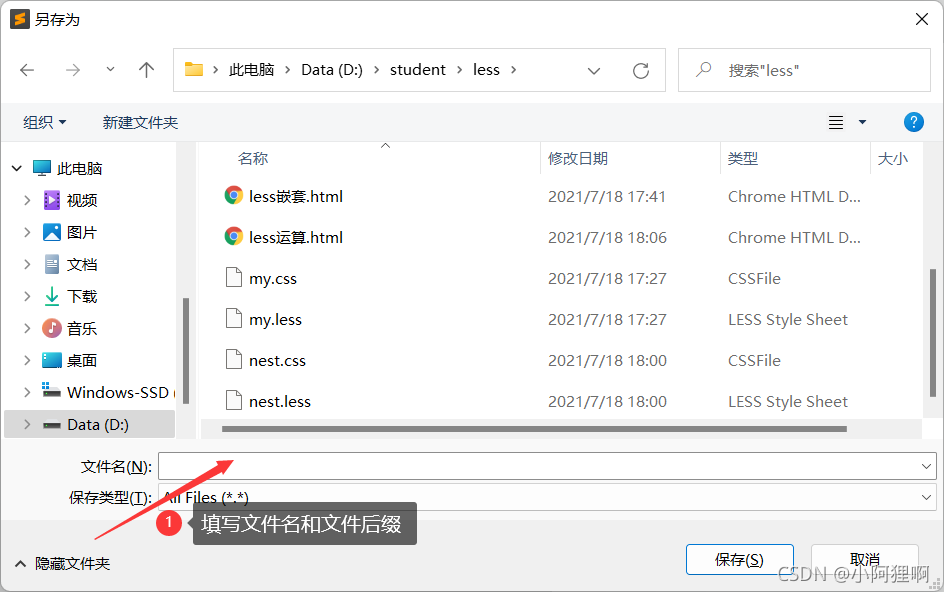
Task: Click date 2021/7/18 18:06 cell
Action: [607, 237]
